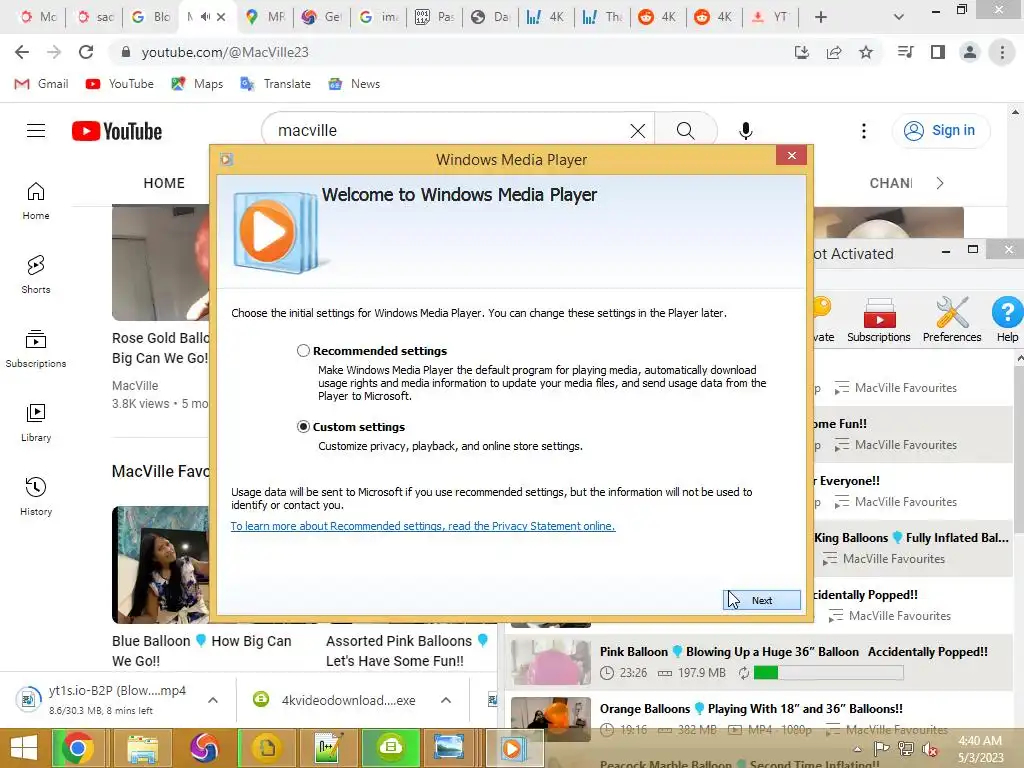This screenshot has height=768, width=1024.
Task: Clear the YouTube search box text
Action: click(638, 131)
